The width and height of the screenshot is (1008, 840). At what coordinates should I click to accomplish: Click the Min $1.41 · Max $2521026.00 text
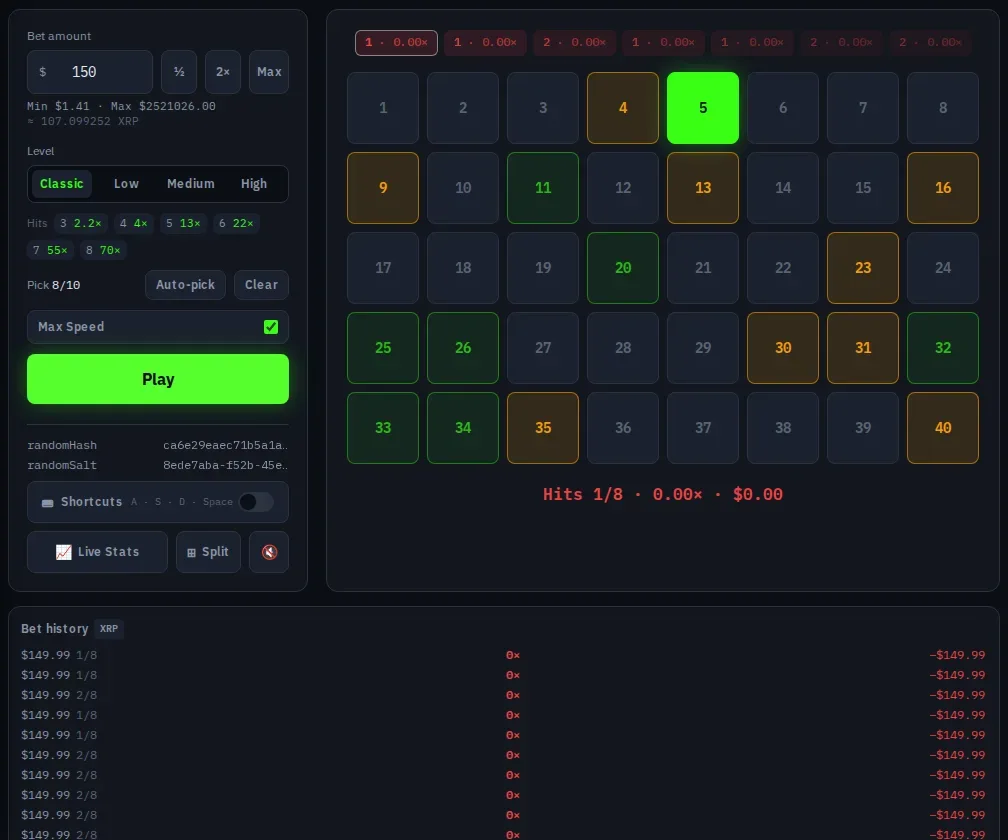[122, 106]
